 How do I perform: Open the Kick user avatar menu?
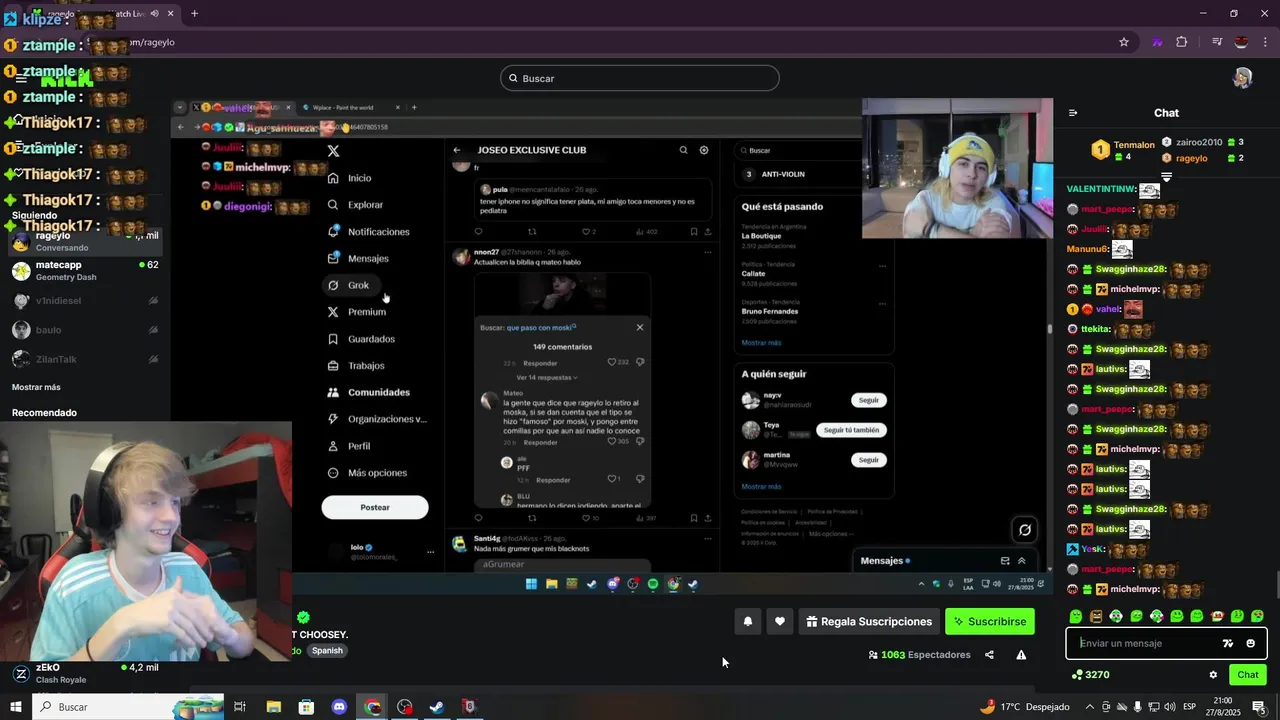pos(1242,78)
